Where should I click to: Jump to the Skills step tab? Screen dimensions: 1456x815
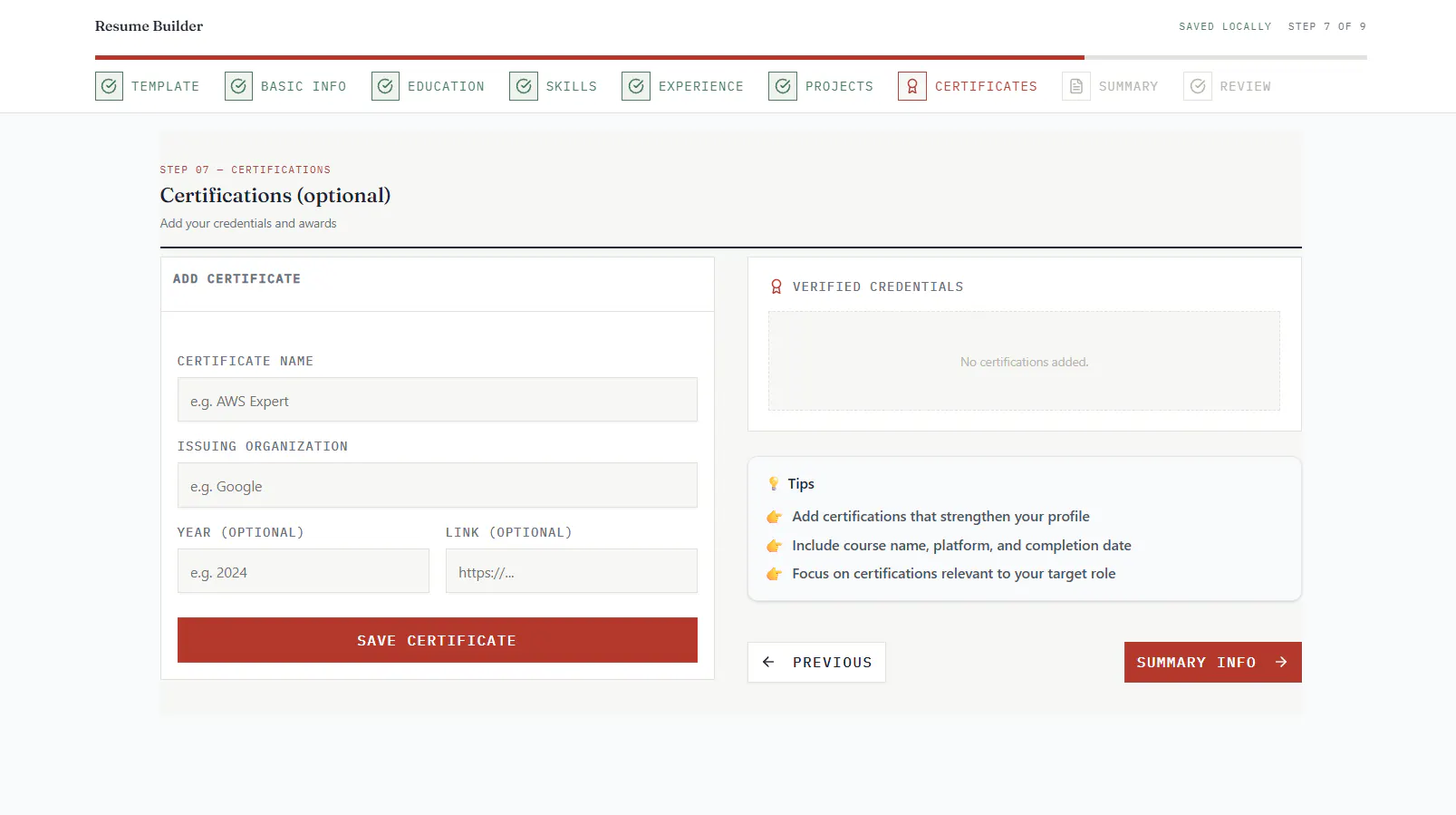(553, 86)
